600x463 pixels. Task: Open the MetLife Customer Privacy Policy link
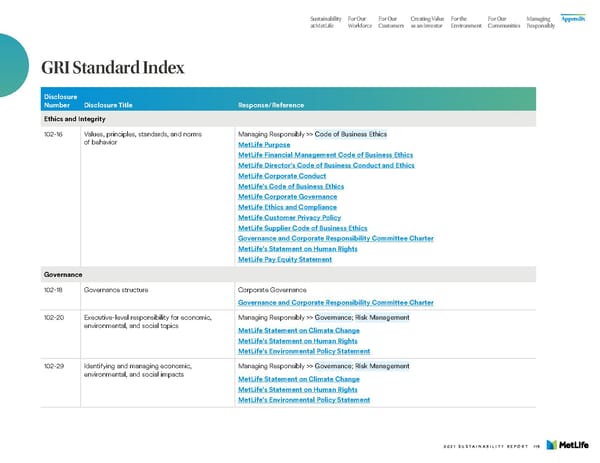click(289, 217)
